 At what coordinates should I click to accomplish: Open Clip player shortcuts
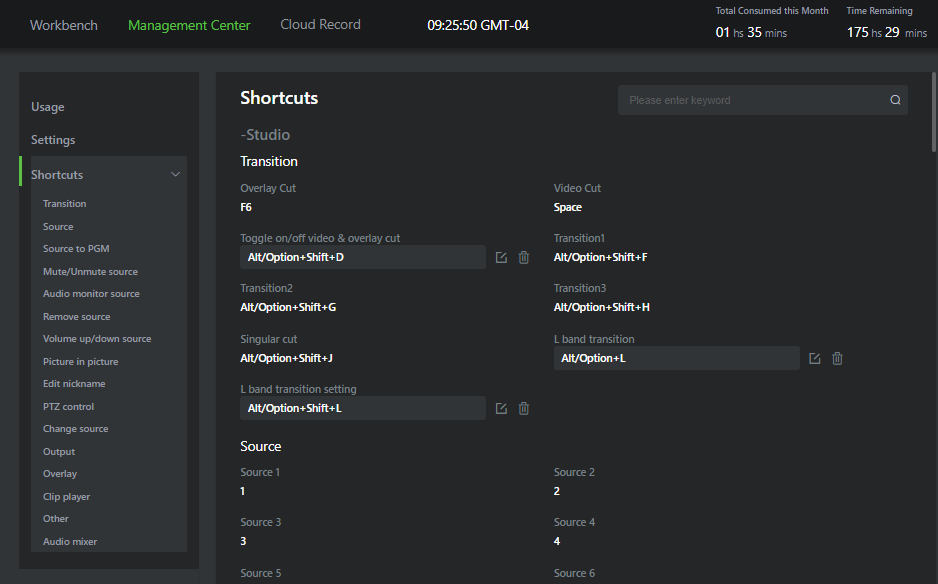pos(66,496)
